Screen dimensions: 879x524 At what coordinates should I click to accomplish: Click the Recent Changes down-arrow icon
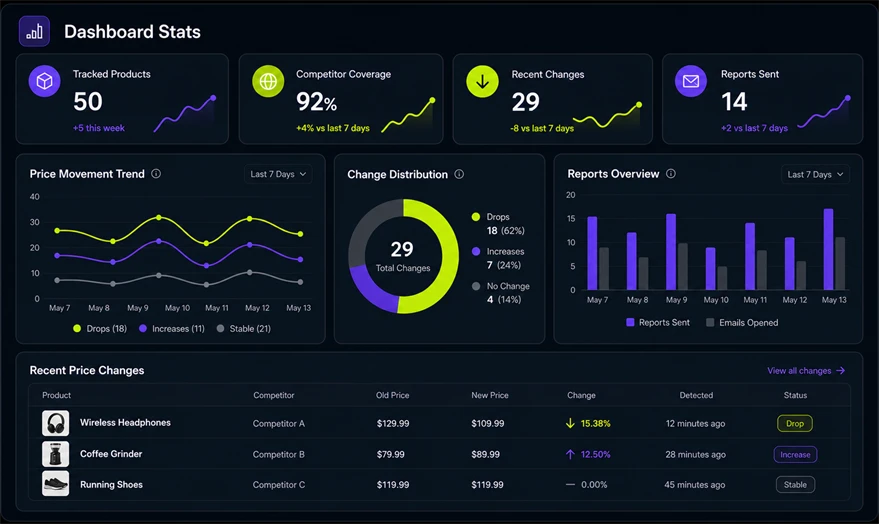(482, 81)
